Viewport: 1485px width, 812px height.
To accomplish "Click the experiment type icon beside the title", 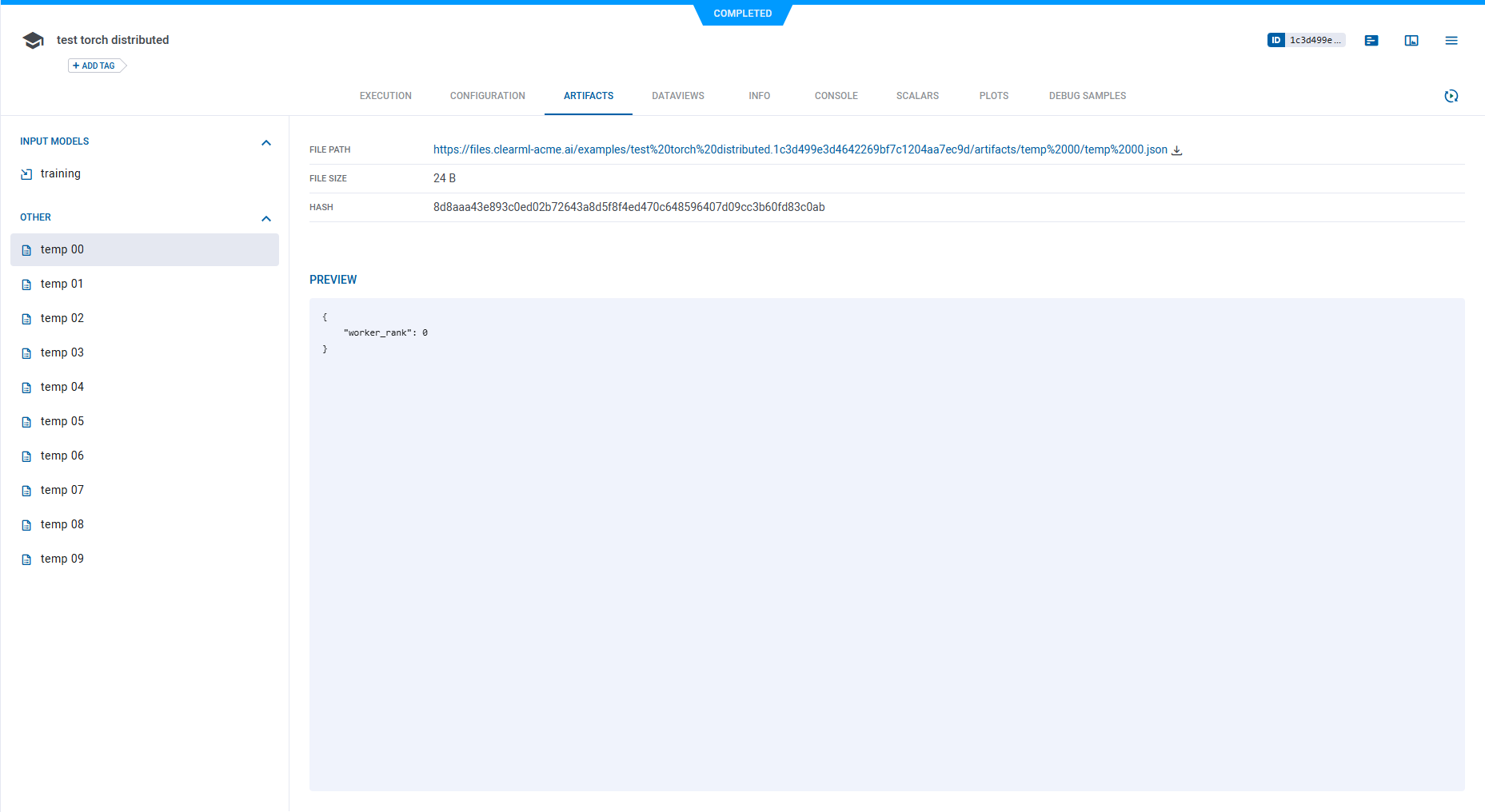I will (x=33, y=39).
